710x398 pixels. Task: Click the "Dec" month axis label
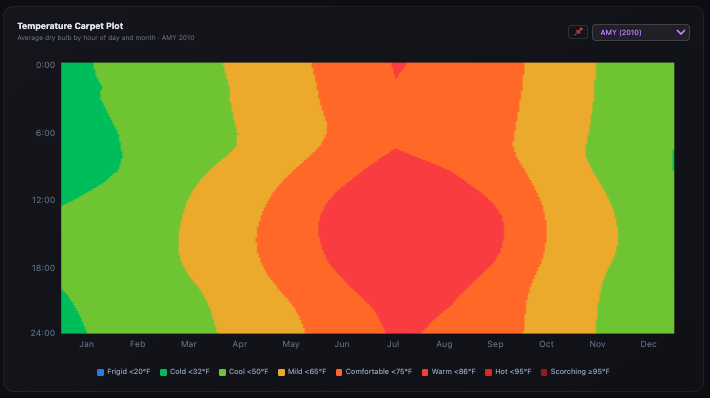tap(648, 344)
